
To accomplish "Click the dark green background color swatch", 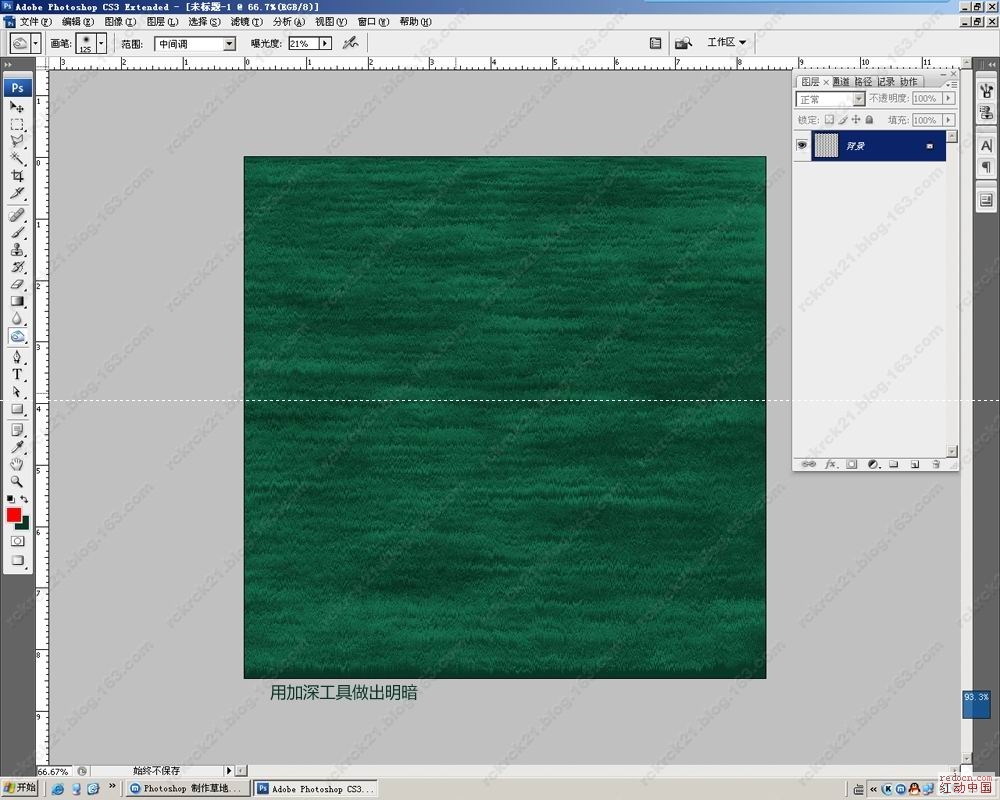I will click(x=24, y=524).
